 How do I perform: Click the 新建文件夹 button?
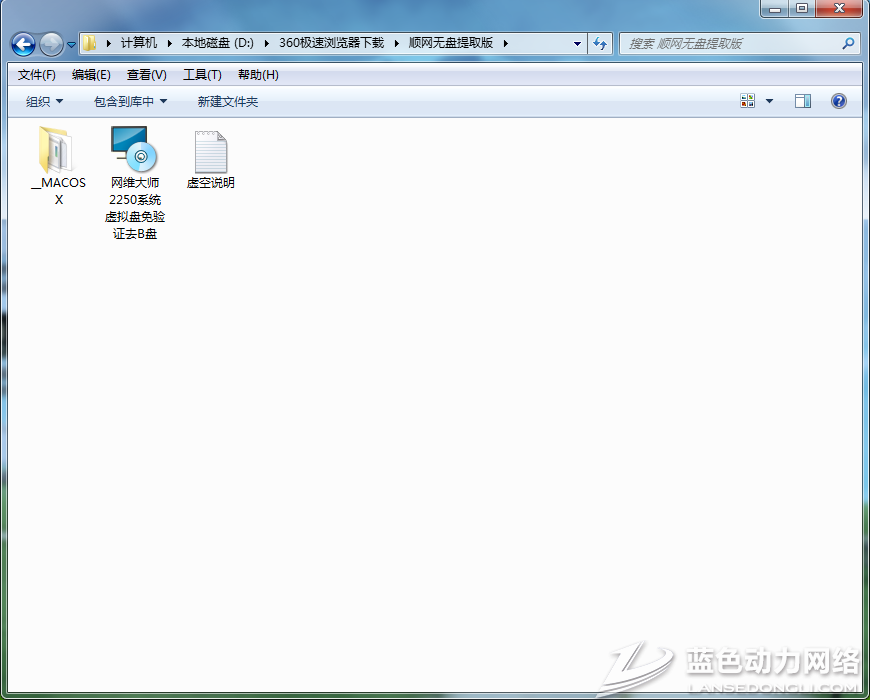[228, 101]
